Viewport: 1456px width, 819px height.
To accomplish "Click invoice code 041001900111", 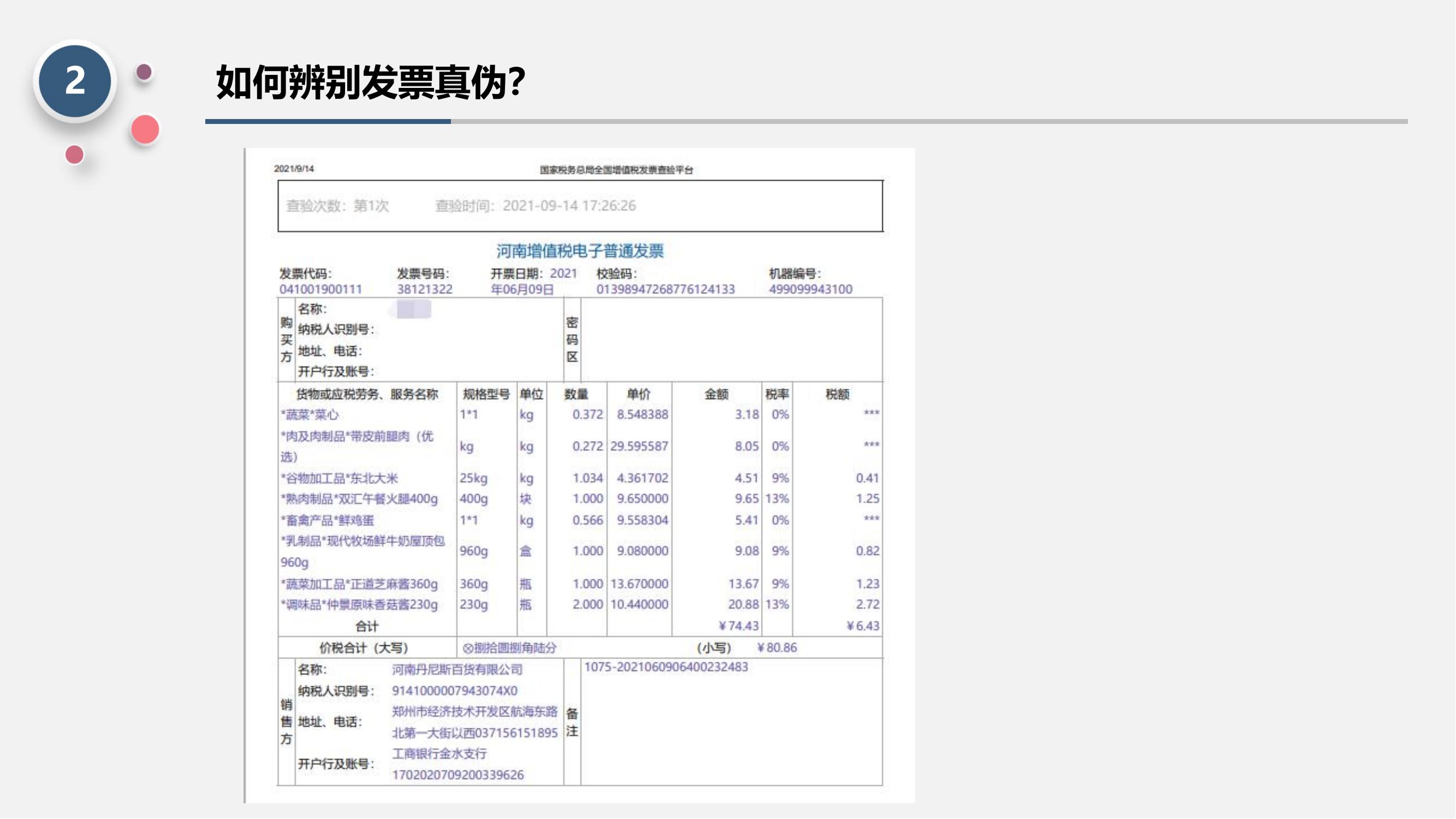I will tap(320, 289).
